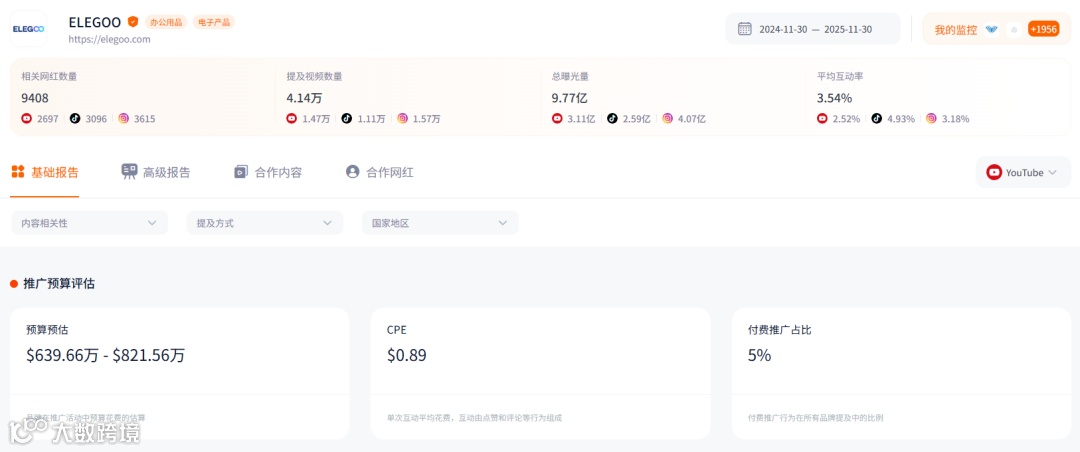Click the TikTok icon beside 1.11万 videos
This screenshot has width=1080, height=452.
[347, 119]
